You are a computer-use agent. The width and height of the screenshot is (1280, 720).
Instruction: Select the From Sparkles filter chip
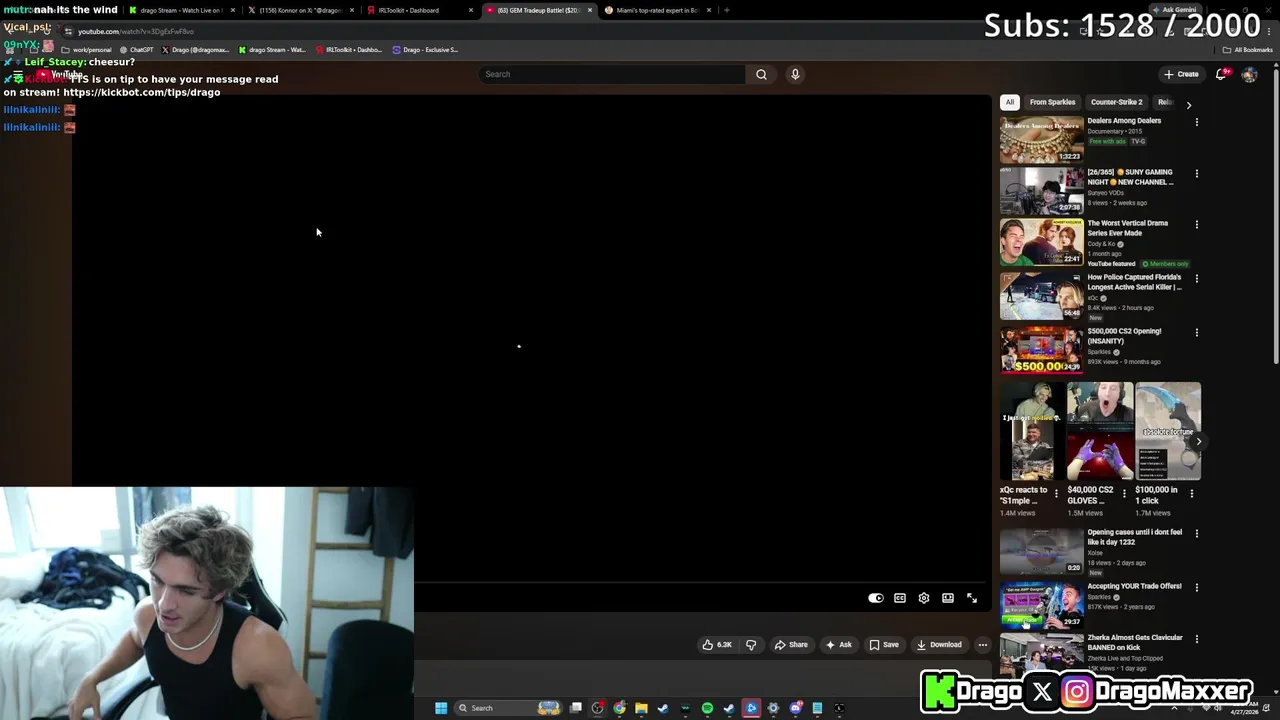coord(1052,102)
